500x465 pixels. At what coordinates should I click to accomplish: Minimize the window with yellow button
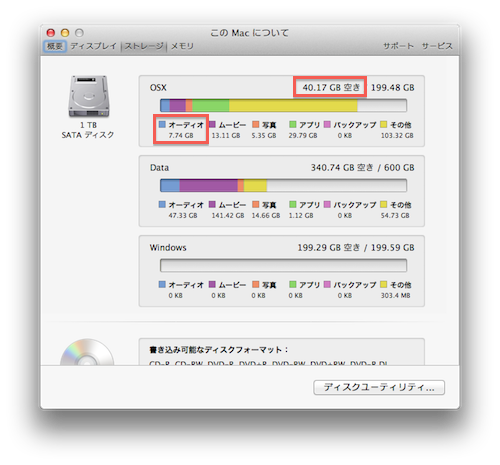click(65, 33)
